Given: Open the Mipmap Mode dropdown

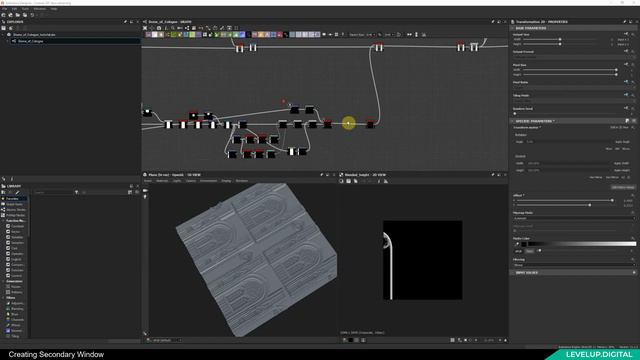Looking at the screenshot, I should [x=574, y=218].
